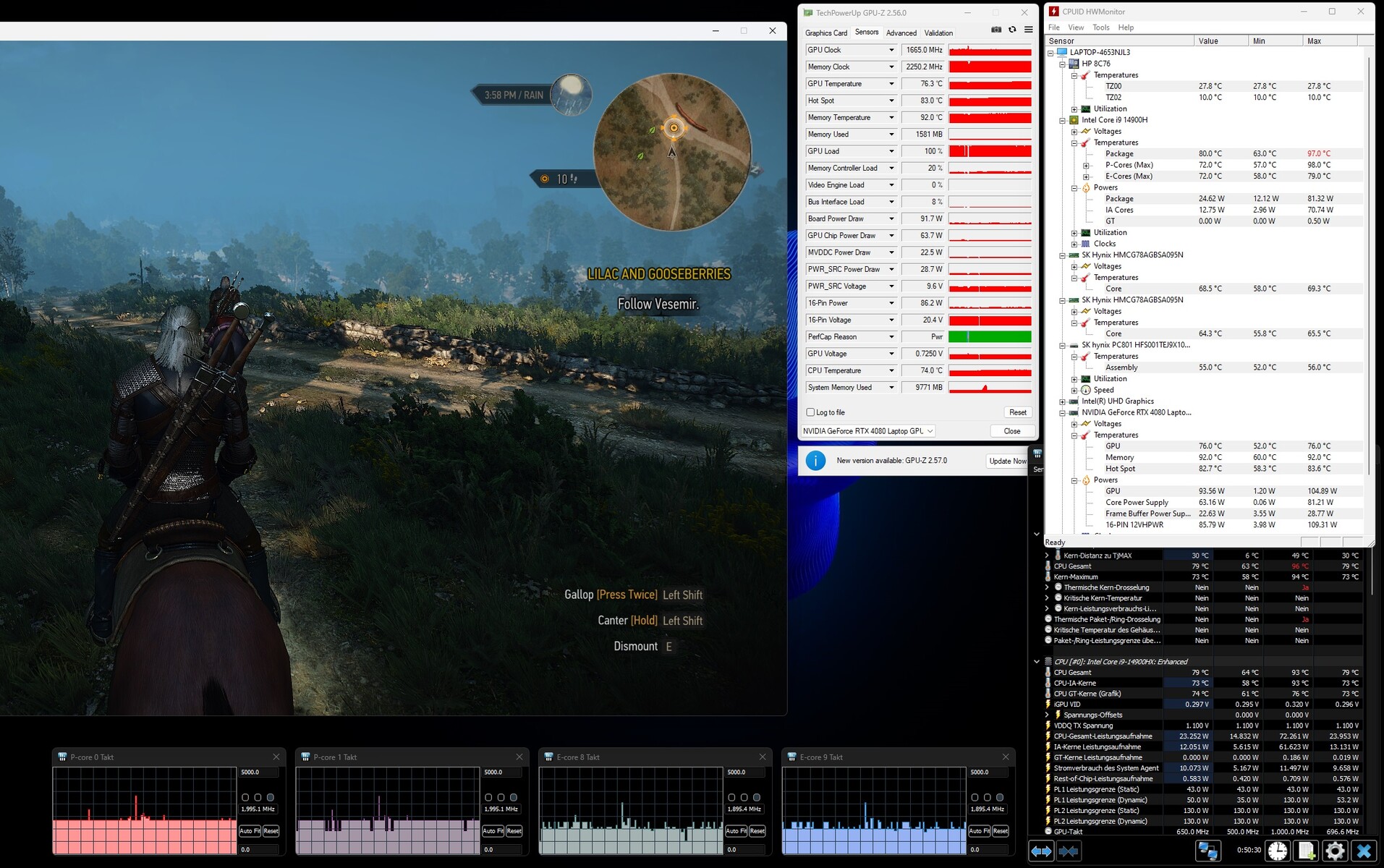Click the E-core 9 Takt window icon
Screen dimensions: 1384x868
791,757
